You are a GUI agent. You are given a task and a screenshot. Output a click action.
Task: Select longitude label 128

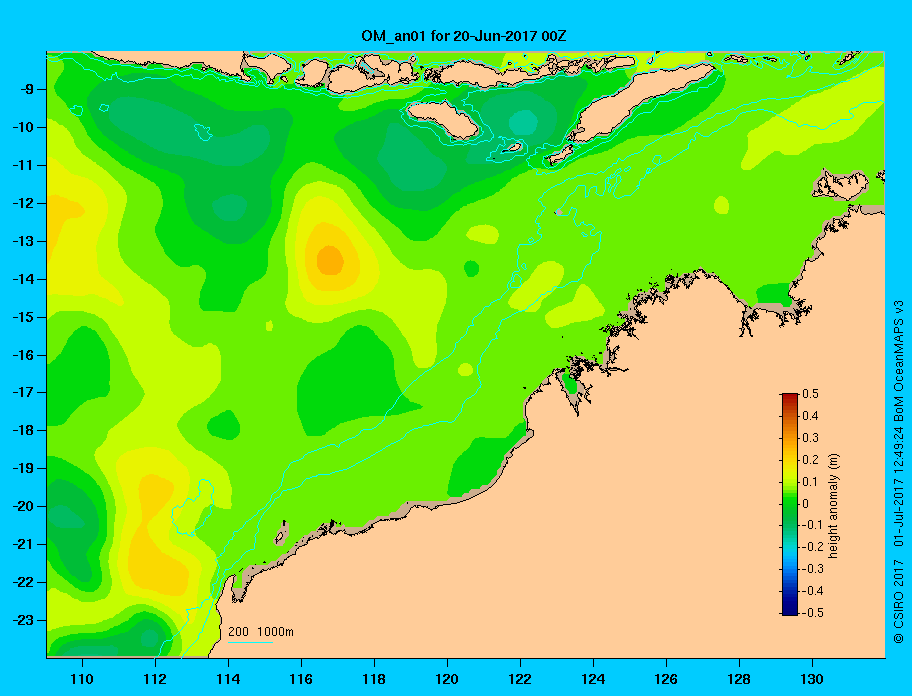[x=739, y=679]
